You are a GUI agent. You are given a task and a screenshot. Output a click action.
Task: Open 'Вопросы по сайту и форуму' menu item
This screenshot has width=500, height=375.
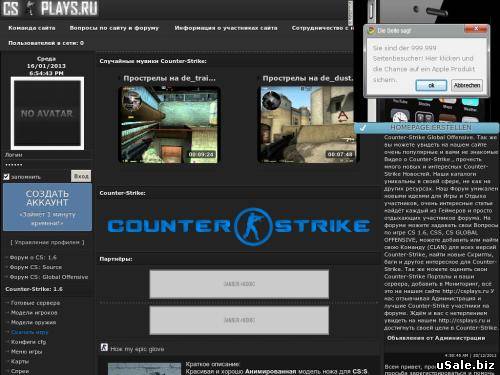(114, 28)
